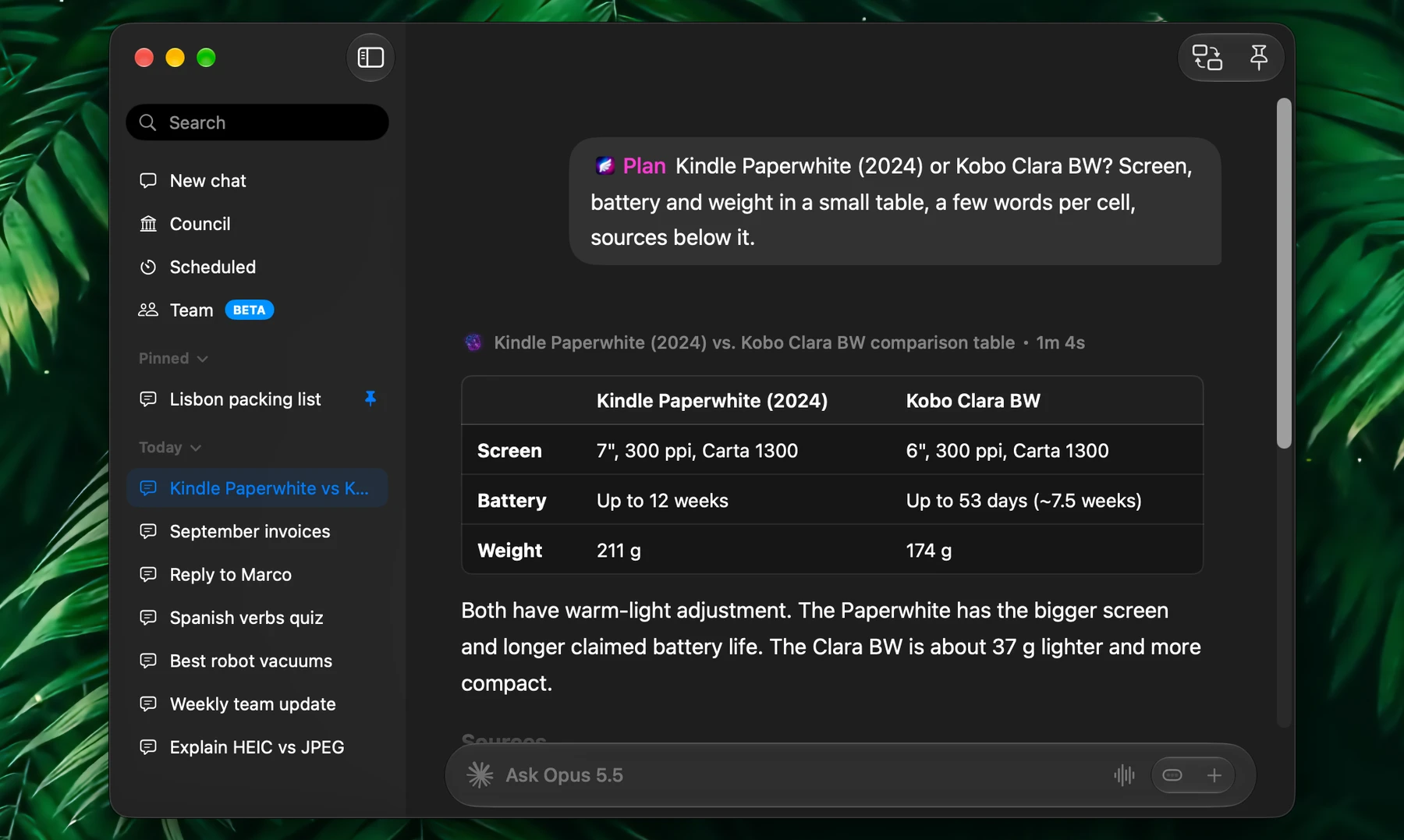Image resolution: width=1404 pixels, height=840 pixels.
Task: Collapse the Today section chevron
Action: pyautogui.click(x=196, y=448)
